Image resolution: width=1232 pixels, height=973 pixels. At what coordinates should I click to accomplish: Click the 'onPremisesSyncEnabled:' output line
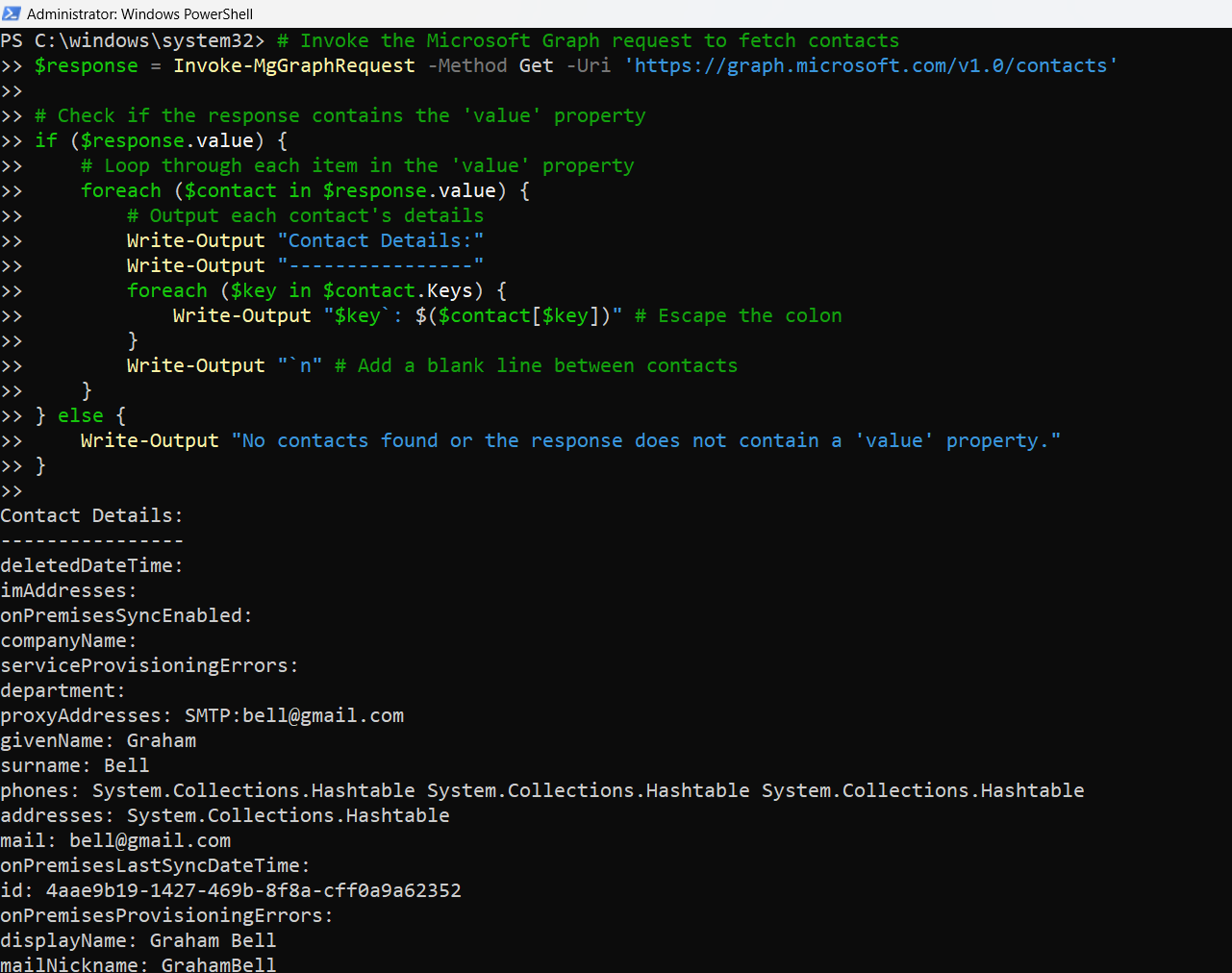[x=127, y=615]
